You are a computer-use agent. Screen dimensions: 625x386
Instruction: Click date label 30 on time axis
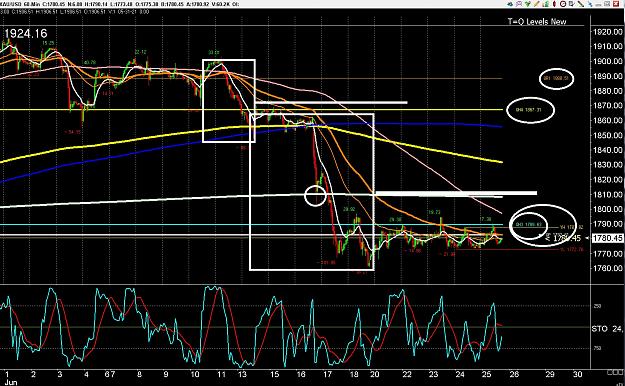pos(577,374)
